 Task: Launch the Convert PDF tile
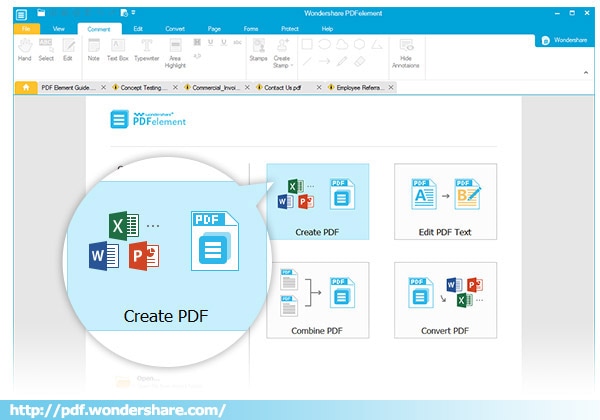click(445, 299)
